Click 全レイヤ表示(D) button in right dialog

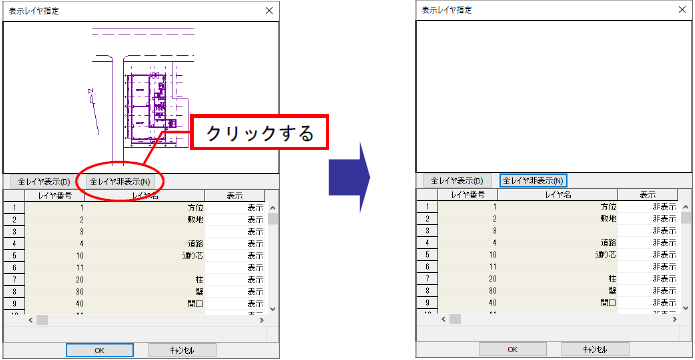(x=457, y=181)
